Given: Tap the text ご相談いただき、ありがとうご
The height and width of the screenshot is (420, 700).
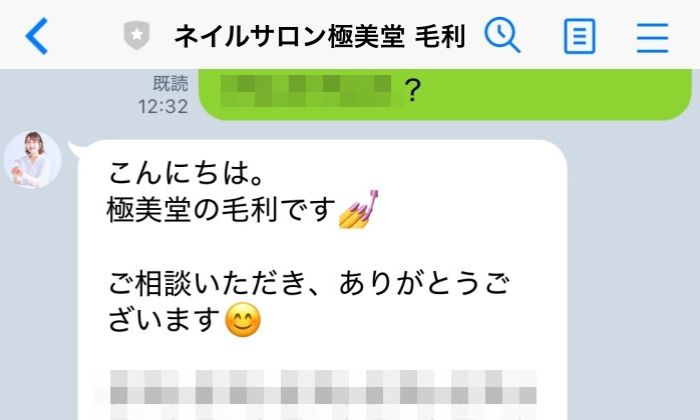Looking at the screenshot, I should 308,284.
